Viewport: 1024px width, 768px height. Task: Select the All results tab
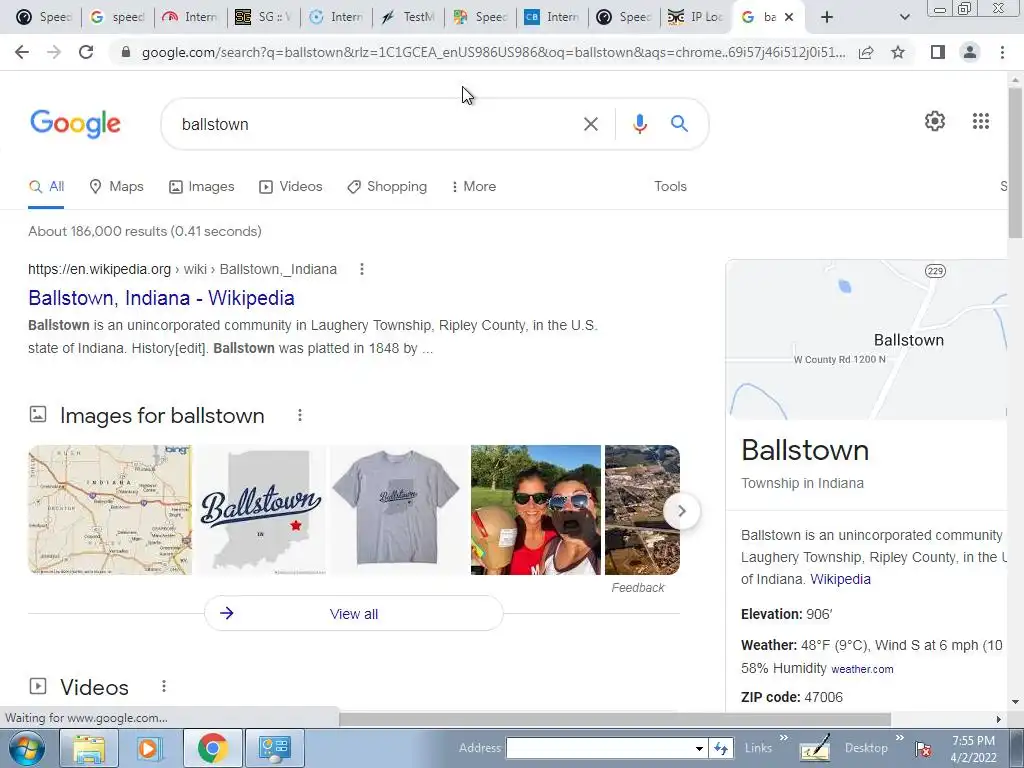(46, 187)
